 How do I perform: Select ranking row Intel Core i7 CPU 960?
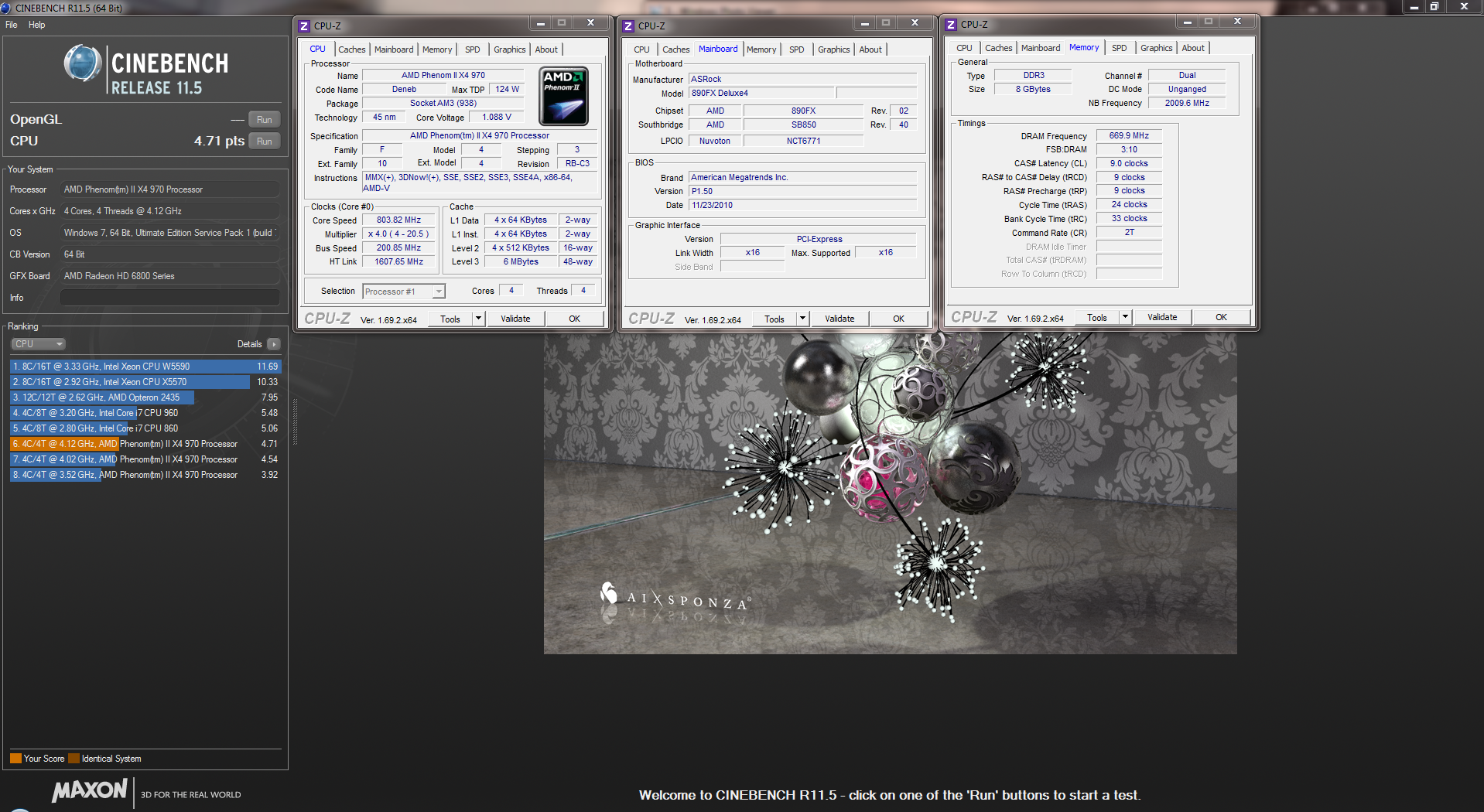point(145,413)
